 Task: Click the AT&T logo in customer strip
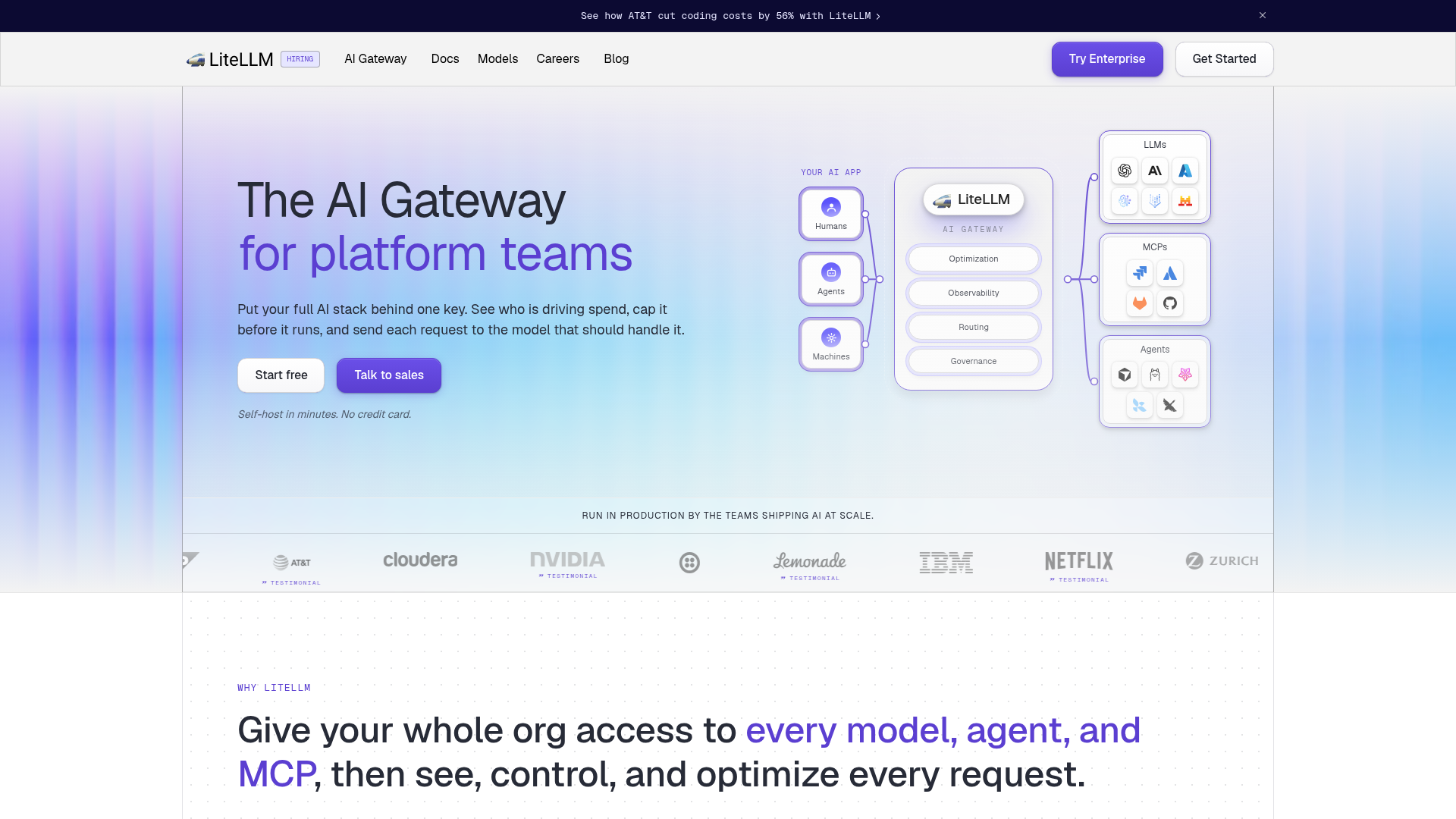[292, 563]
